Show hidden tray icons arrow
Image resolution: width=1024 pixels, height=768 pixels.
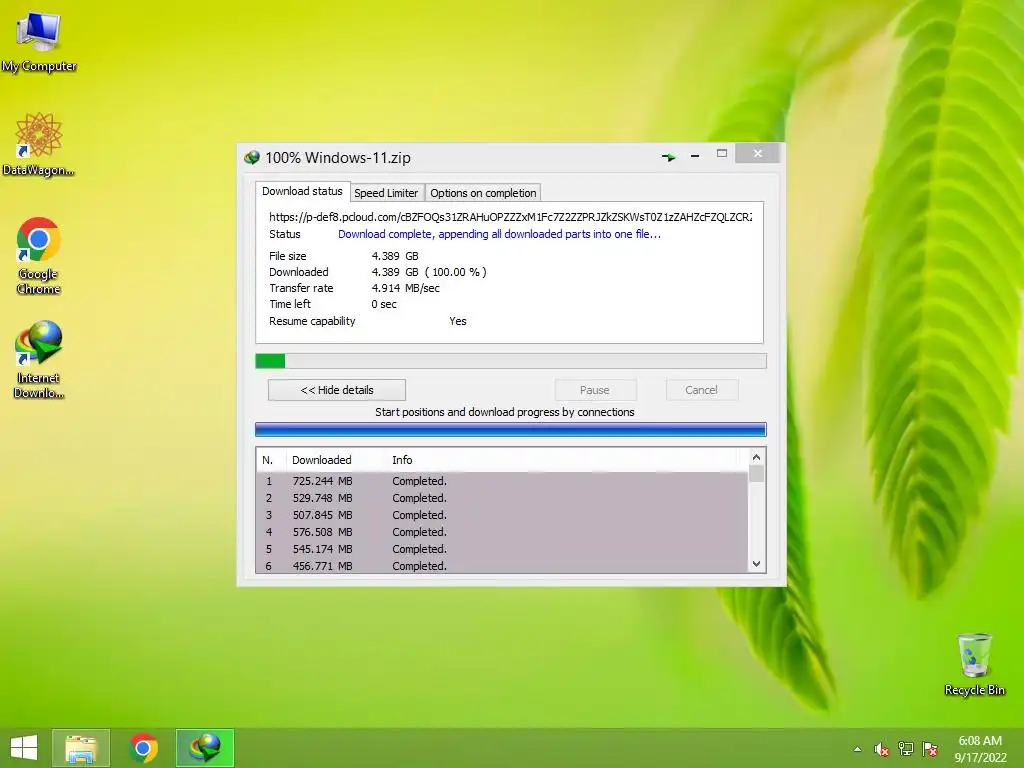pos(857,749)
